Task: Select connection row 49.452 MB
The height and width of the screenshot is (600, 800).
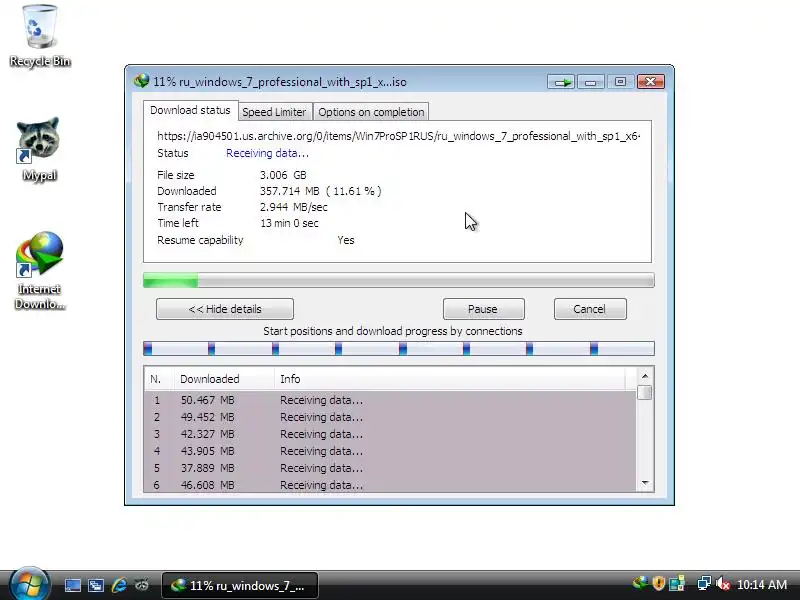Action: coord(390,417)
